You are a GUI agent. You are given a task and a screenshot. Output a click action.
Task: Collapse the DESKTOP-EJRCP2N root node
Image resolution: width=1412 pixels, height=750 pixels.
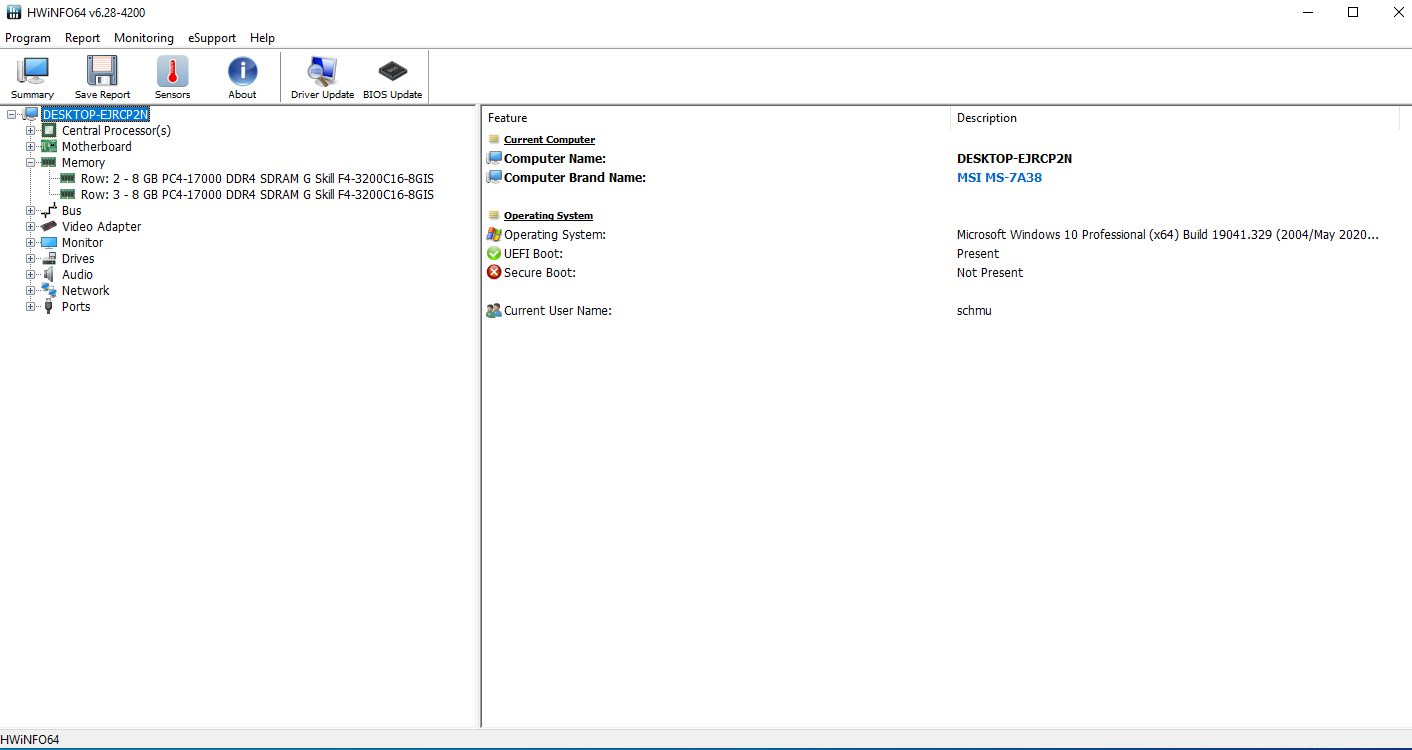point(11,114)
